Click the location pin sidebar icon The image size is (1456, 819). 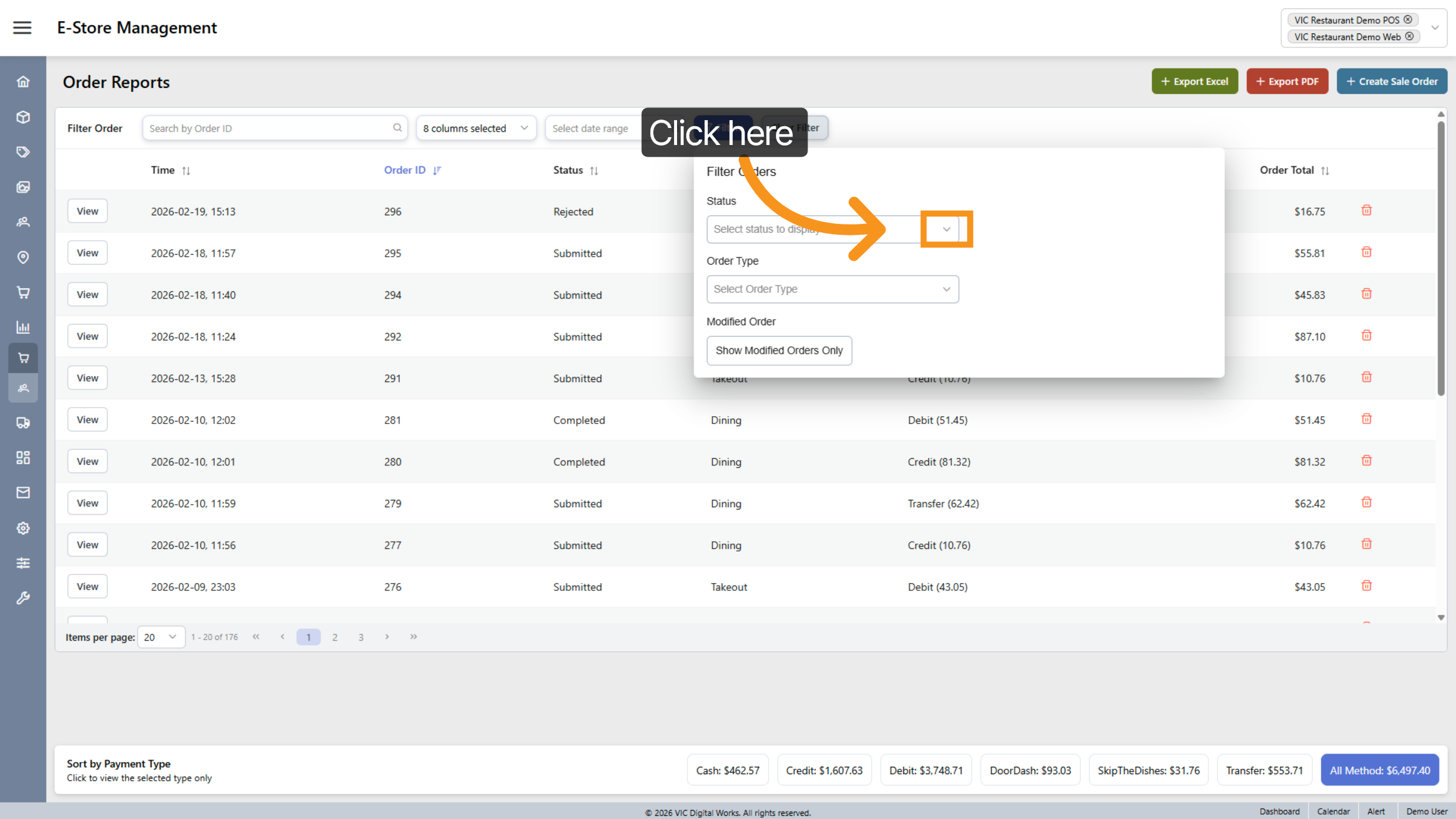(x=23, y=257)
